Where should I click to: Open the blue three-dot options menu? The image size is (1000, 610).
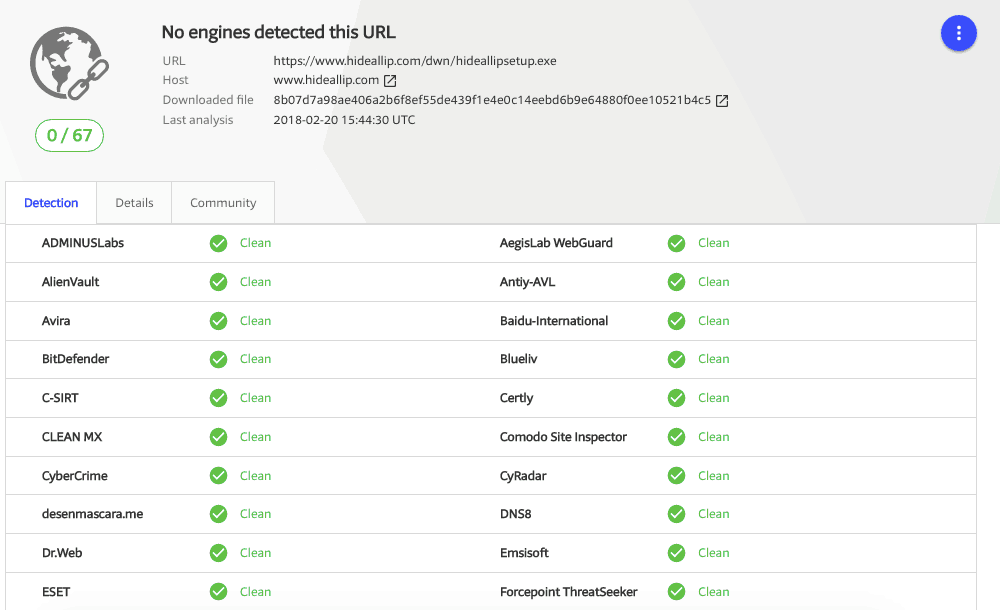click(959, 33)
